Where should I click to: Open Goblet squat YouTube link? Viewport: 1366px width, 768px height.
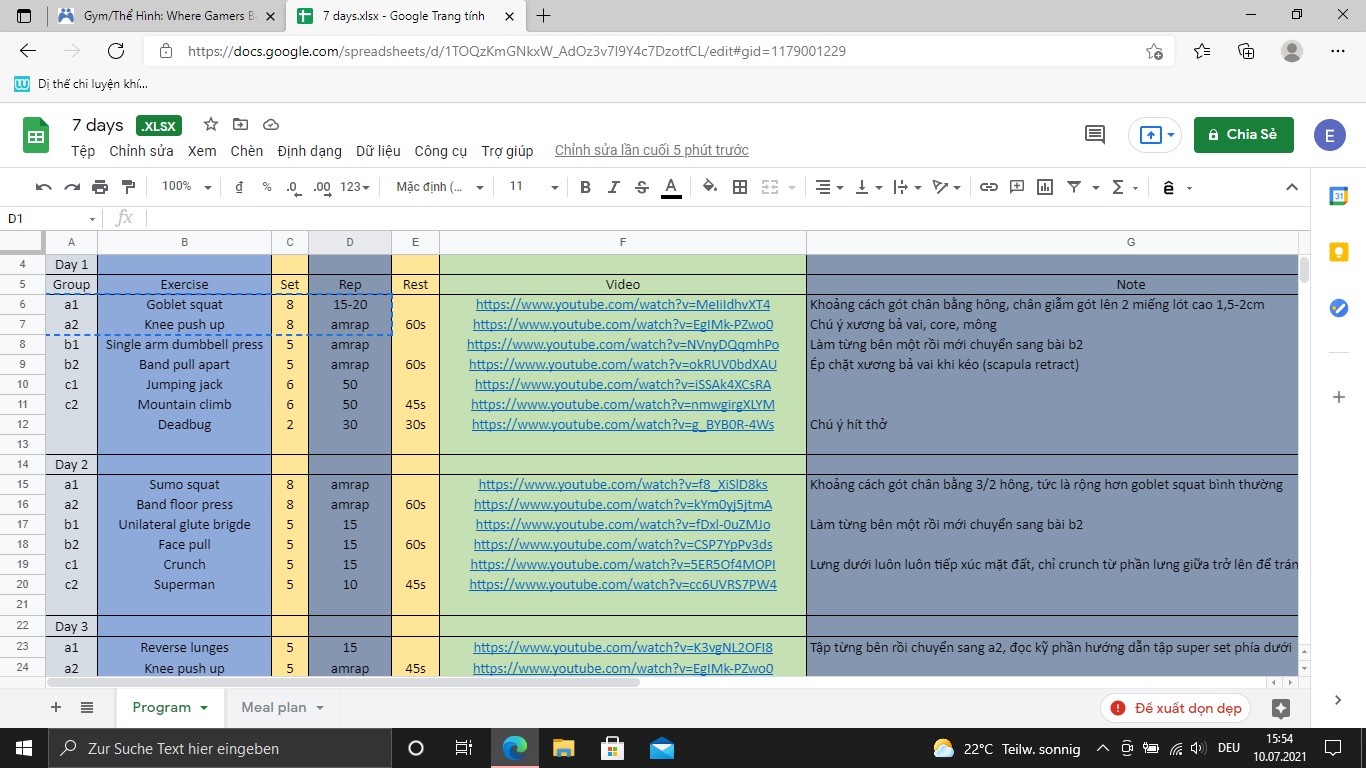click(622, 304)
